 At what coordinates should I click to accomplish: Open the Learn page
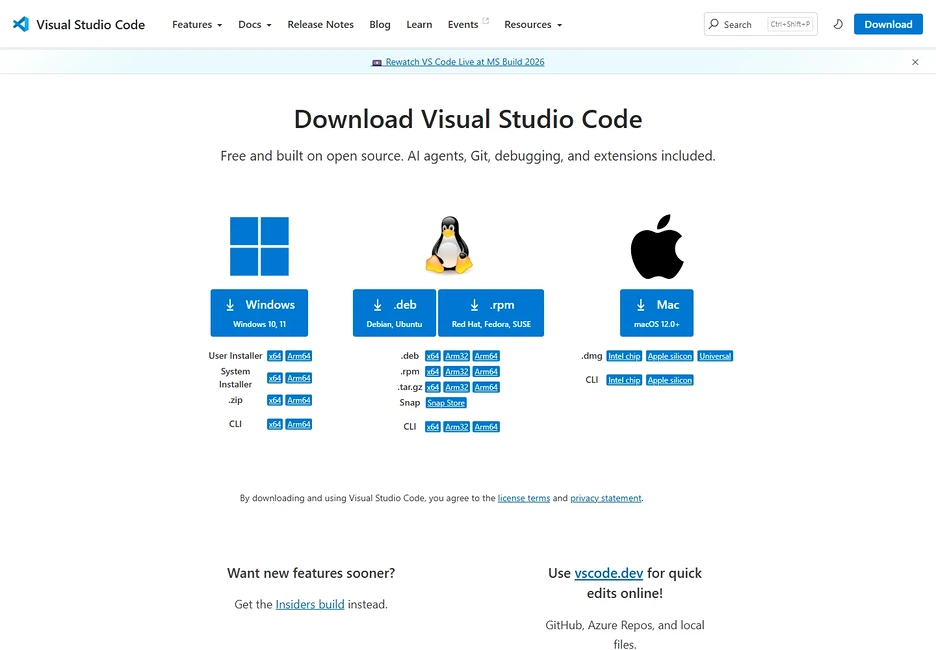(x=419, y=24)
